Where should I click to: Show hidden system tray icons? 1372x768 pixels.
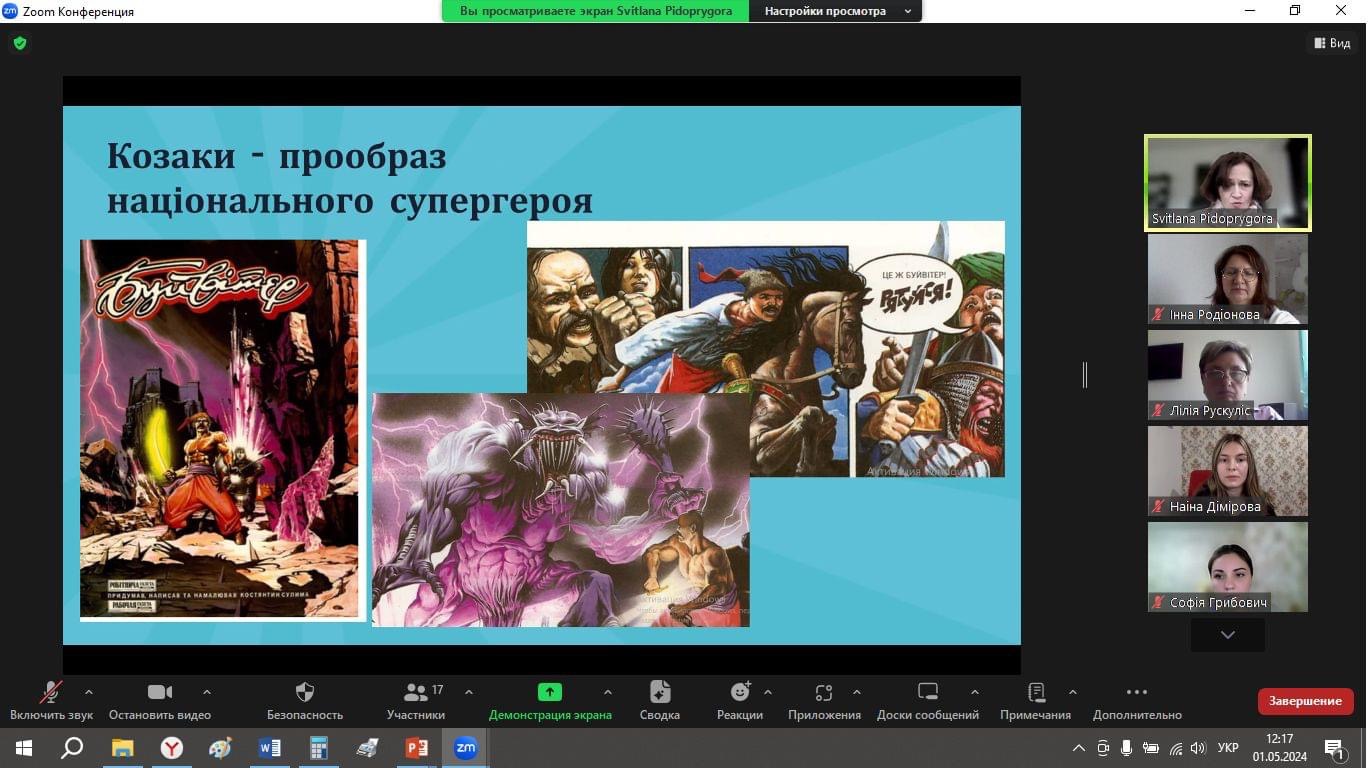[x=1079, y=748]
